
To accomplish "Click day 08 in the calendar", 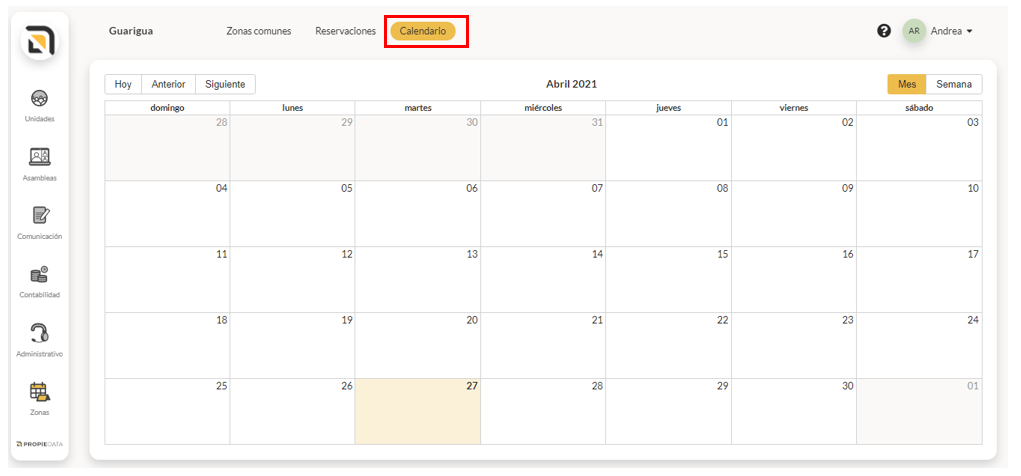I will pyautogui.click(x=669, y=214).
